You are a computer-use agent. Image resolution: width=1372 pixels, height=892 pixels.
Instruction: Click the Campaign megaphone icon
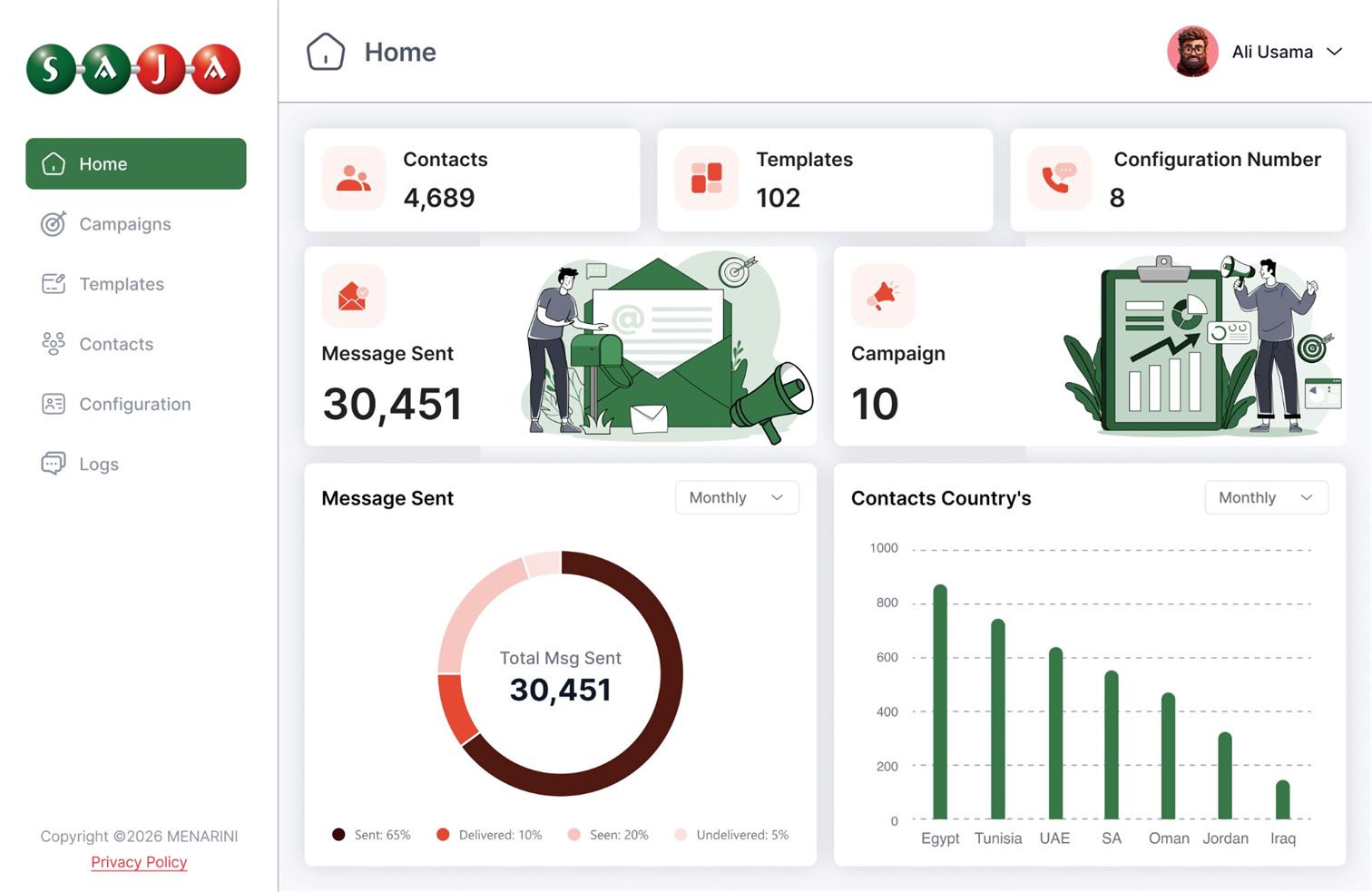(883, 296)
